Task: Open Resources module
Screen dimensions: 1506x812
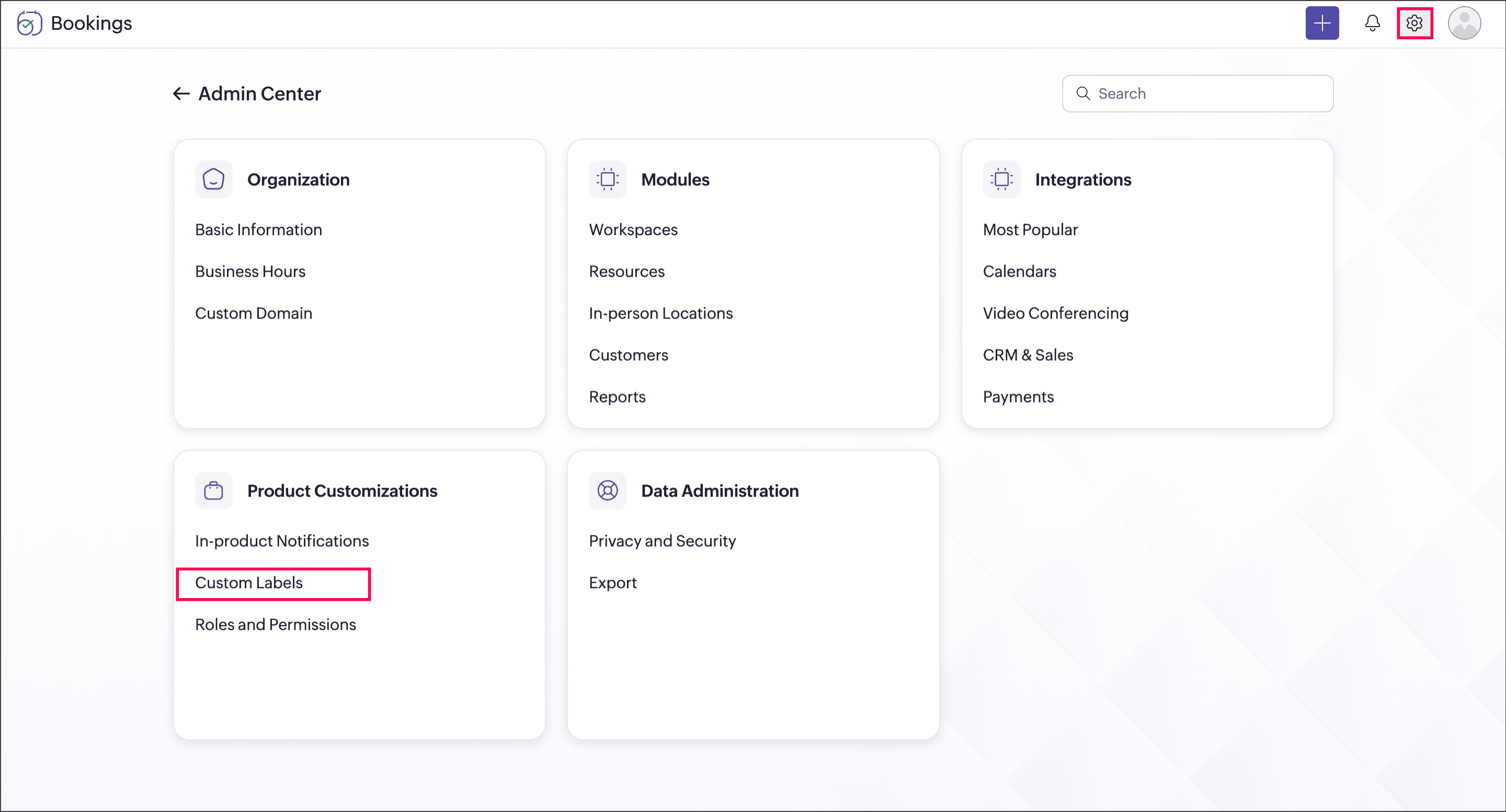Action: (627, 271)
